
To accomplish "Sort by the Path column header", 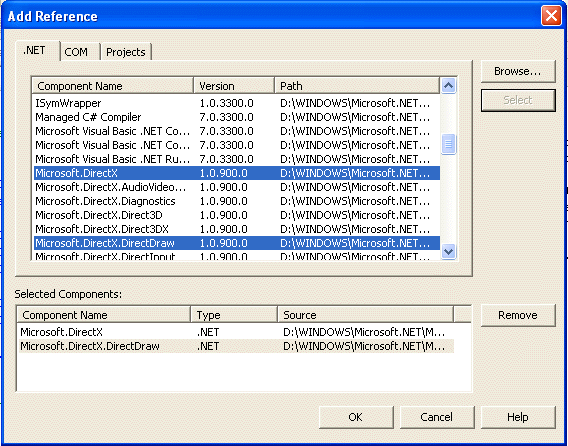I will tap(357, 86).
